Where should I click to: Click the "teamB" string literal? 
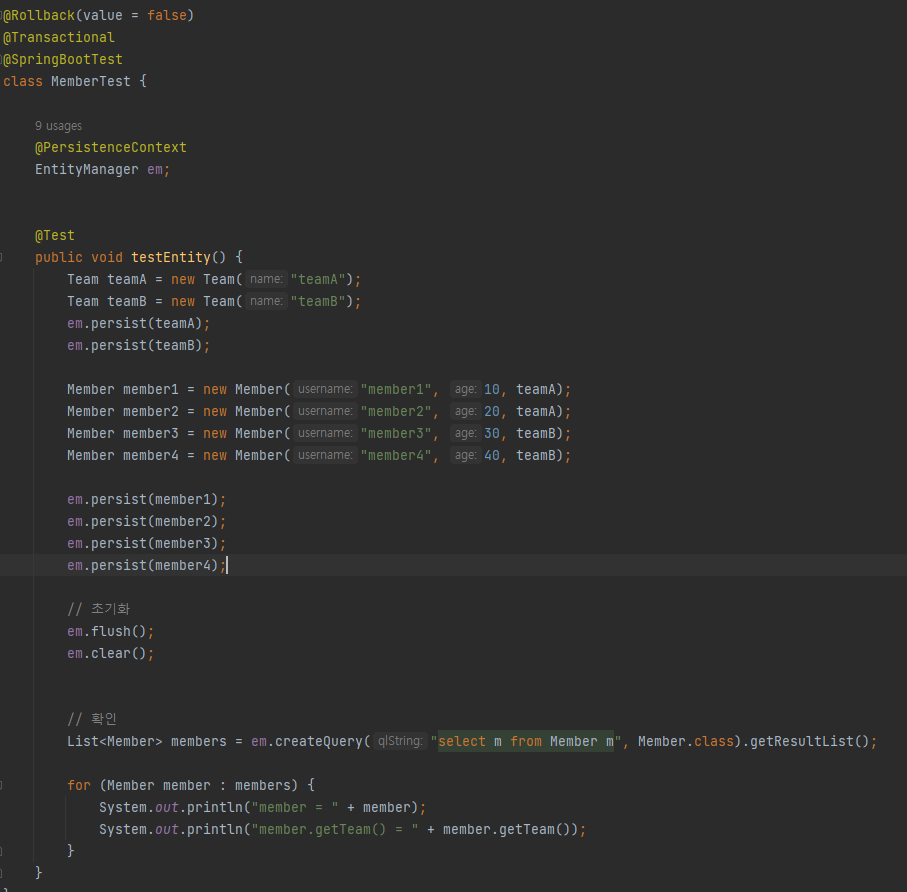tap(318, 301)
